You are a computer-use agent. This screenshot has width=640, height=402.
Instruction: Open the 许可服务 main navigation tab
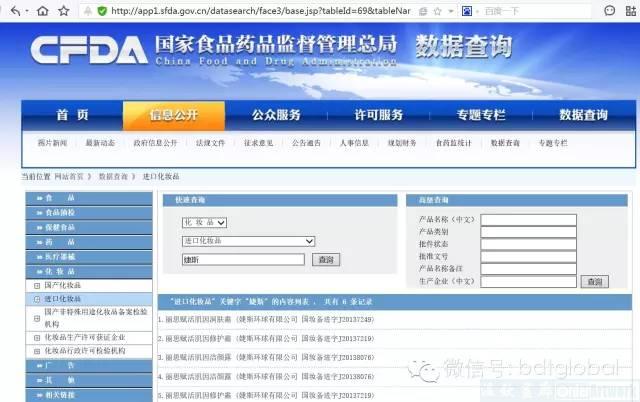click(379, 115)
